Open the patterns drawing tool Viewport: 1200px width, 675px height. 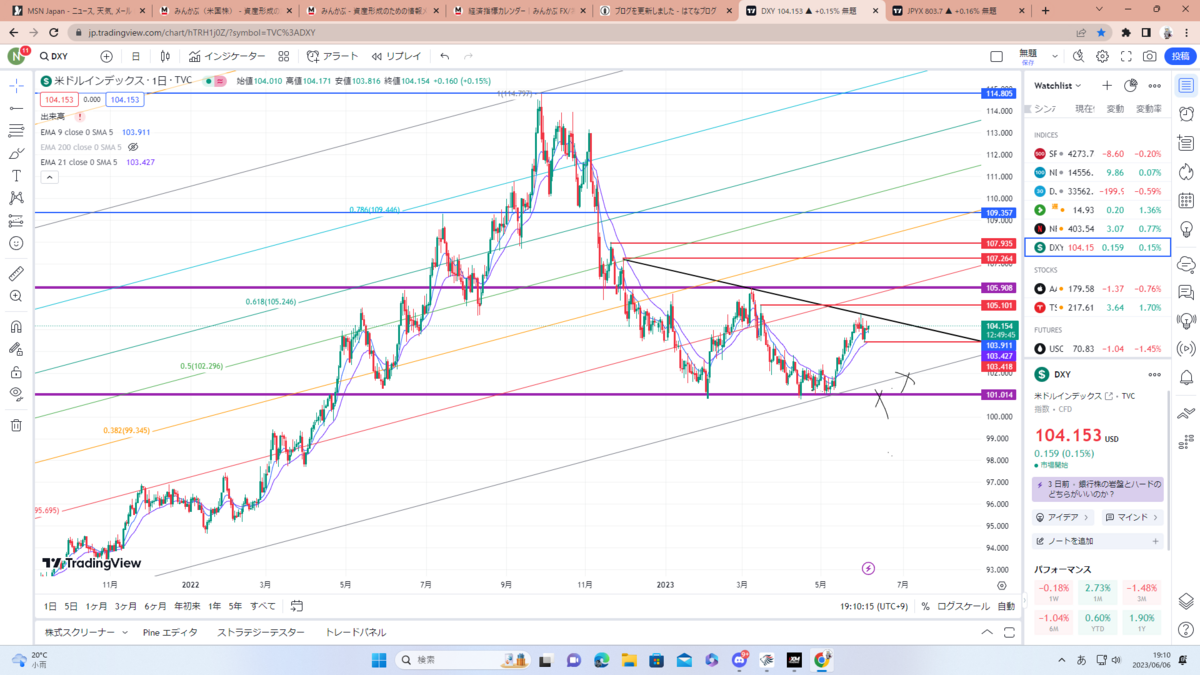tap(16, 198)
